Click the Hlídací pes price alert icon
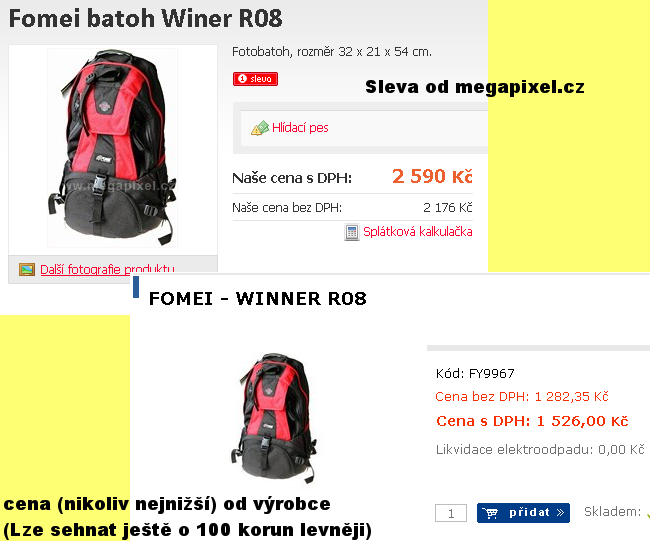 [x=260, y=128]
